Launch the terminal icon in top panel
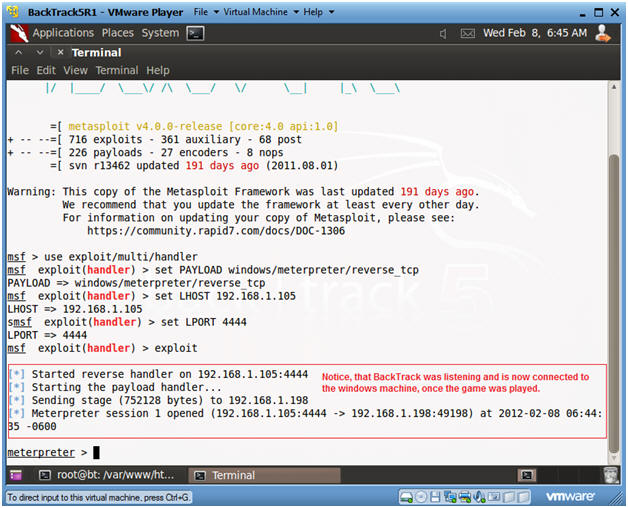Viewport: 628px width, 508px height. tap(195, 33)
